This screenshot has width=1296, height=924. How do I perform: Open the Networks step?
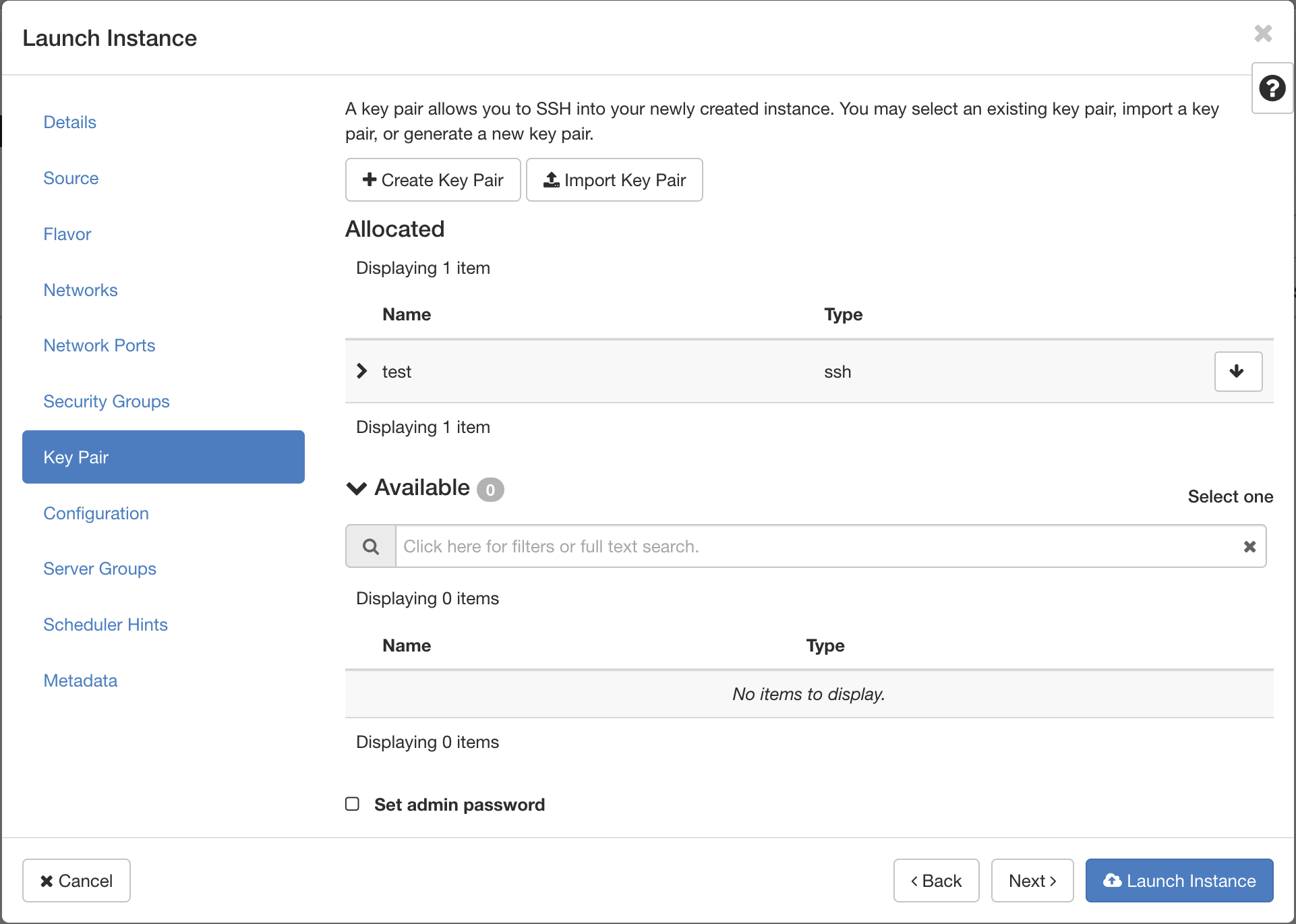point(81,290)
